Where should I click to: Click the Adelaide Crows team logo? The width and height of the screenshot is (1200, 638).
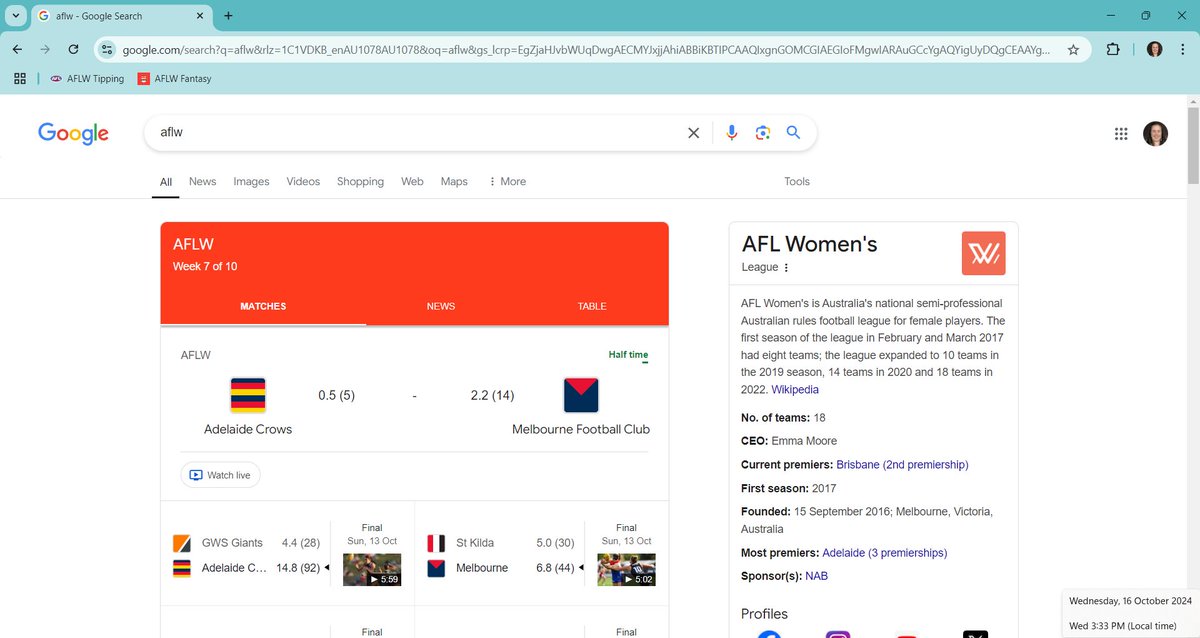coord(248,395)
